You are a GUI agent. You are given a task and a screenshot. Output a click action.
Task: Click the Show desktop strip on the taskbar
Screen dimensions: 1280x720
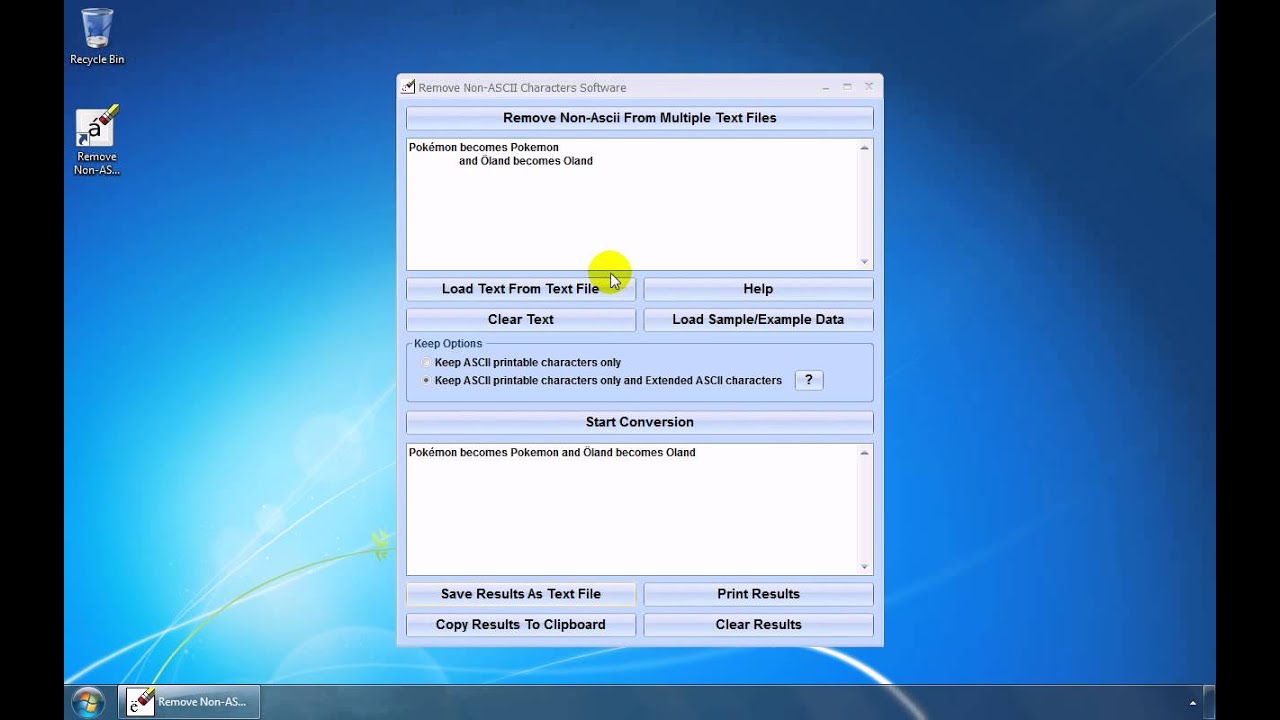click(1210, 703)
